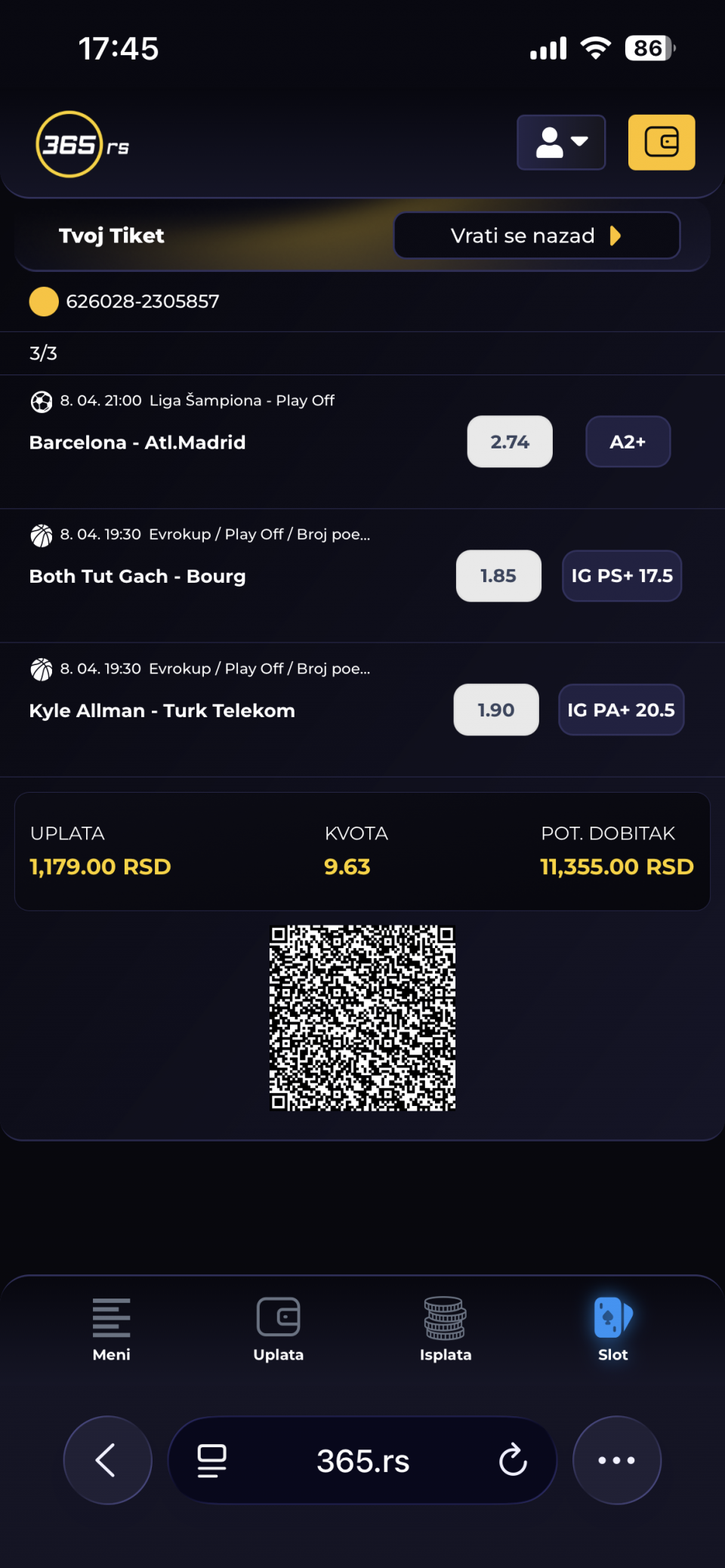Select the 2.74 odds for Barcelona match
This screenshot has width=725, height=1568.
(x=510, y=442)
